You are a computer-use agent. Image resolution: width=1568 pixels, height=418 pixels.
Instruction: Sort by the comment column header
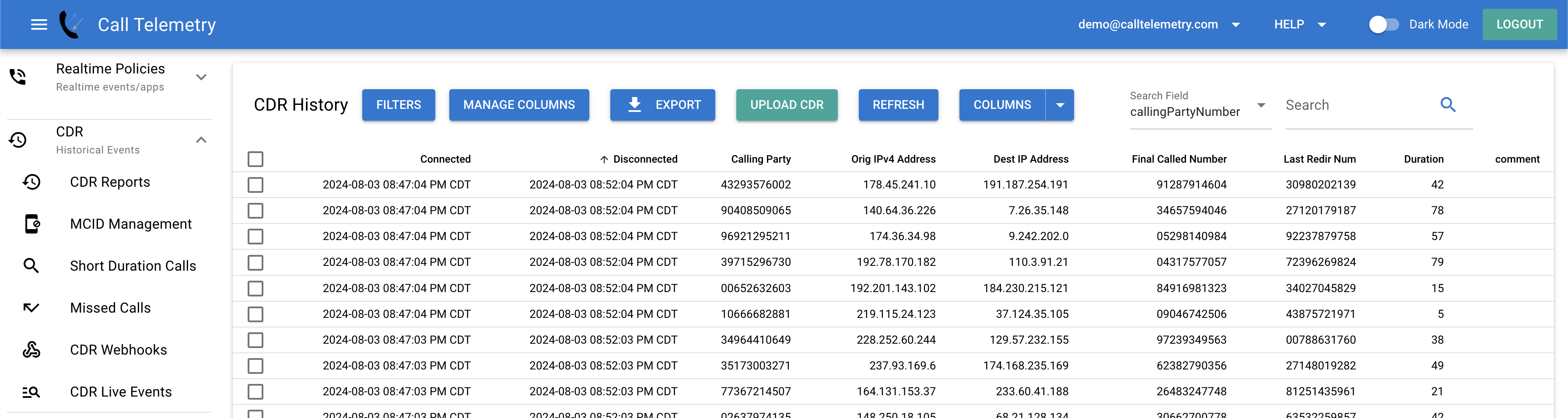pyautogui.click(x=1518, y=160)
